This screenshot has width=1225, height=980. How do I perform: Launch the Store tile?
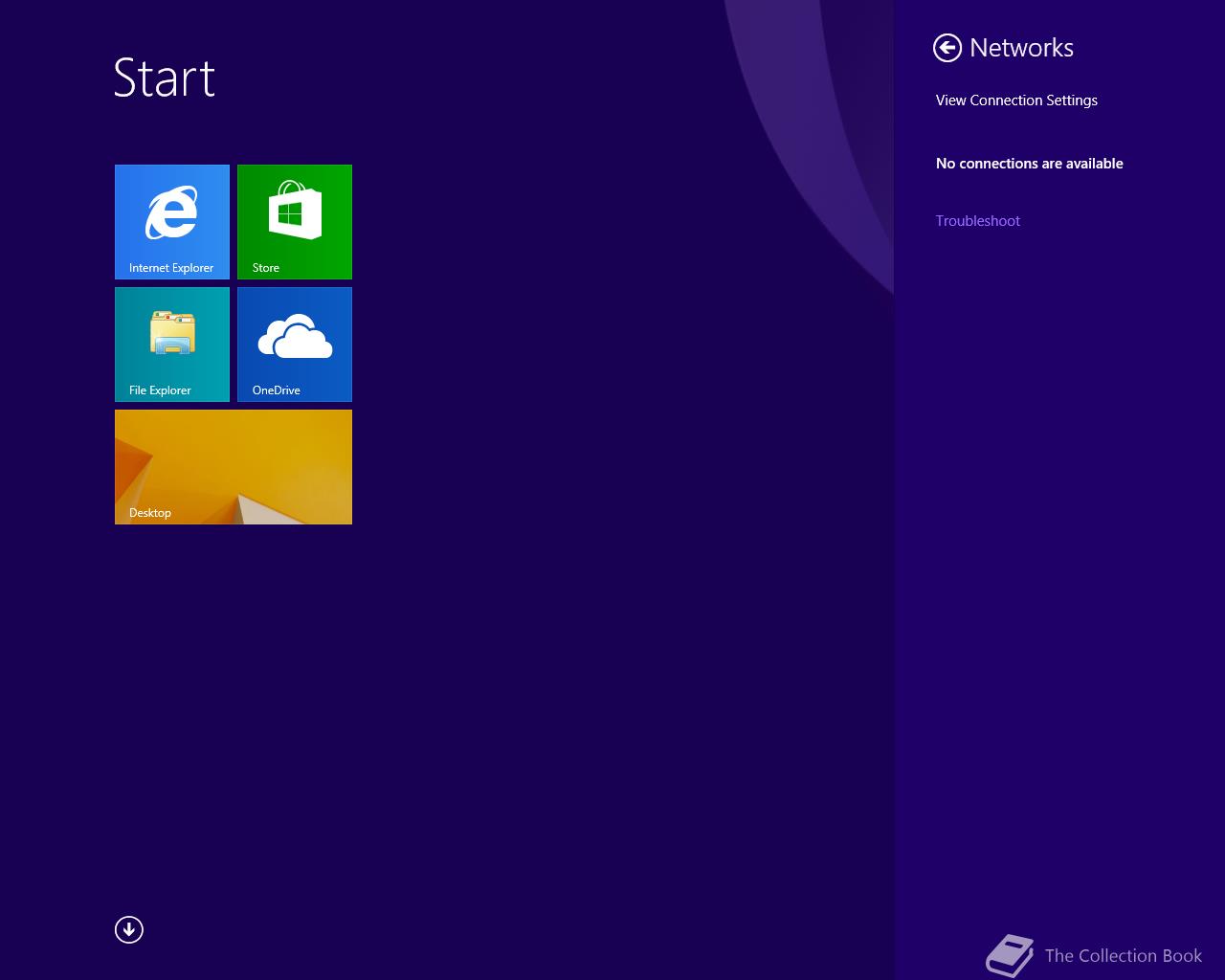pyautogui.click(x=295, y=222)
